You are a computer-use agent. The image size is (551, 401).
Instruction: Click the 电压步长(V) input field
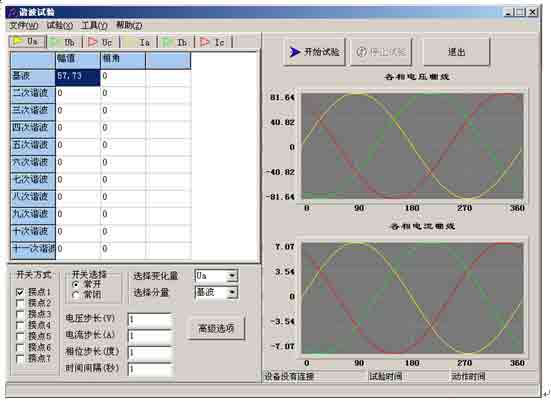150,320
